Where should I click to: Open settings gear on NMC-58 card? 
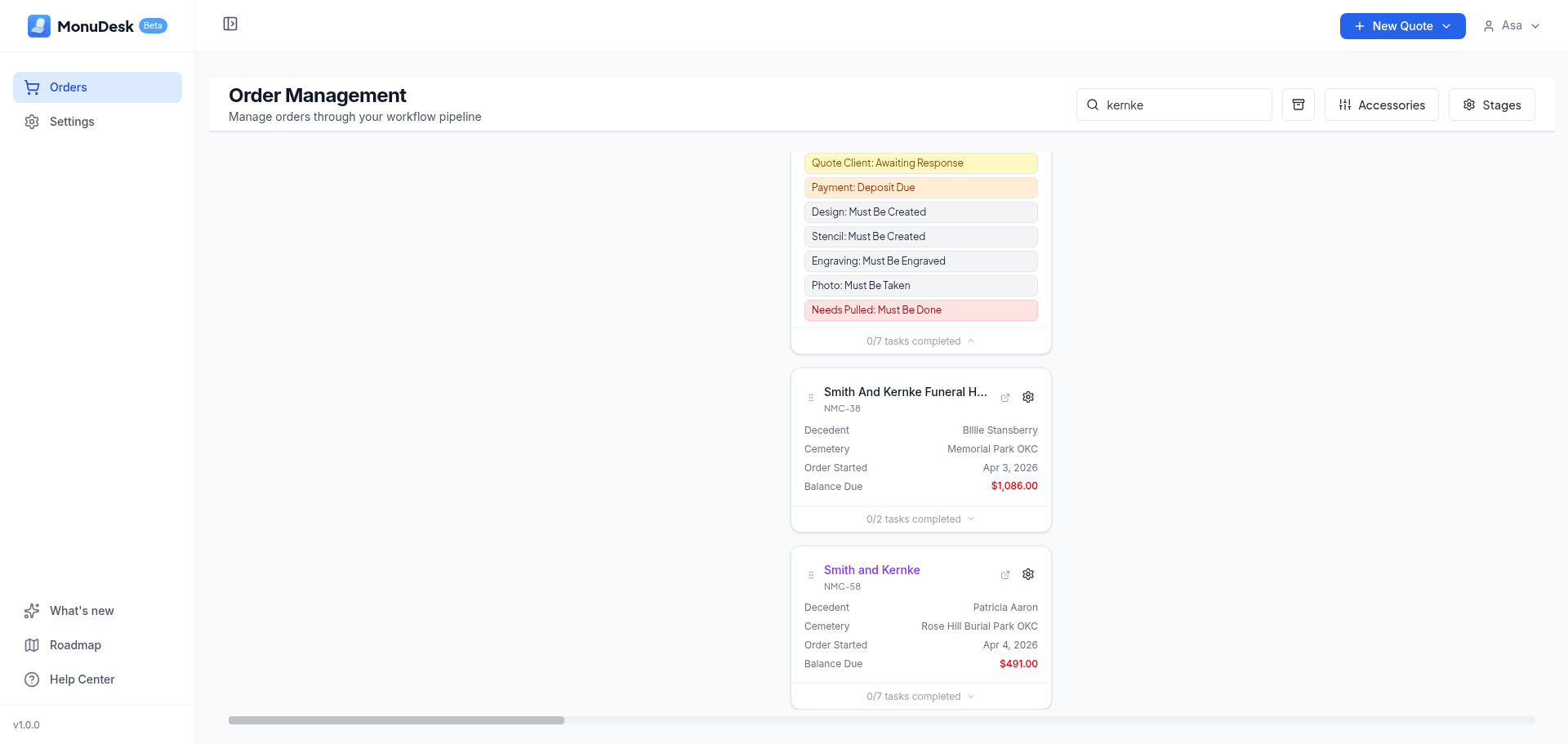tap(1028, 575)
